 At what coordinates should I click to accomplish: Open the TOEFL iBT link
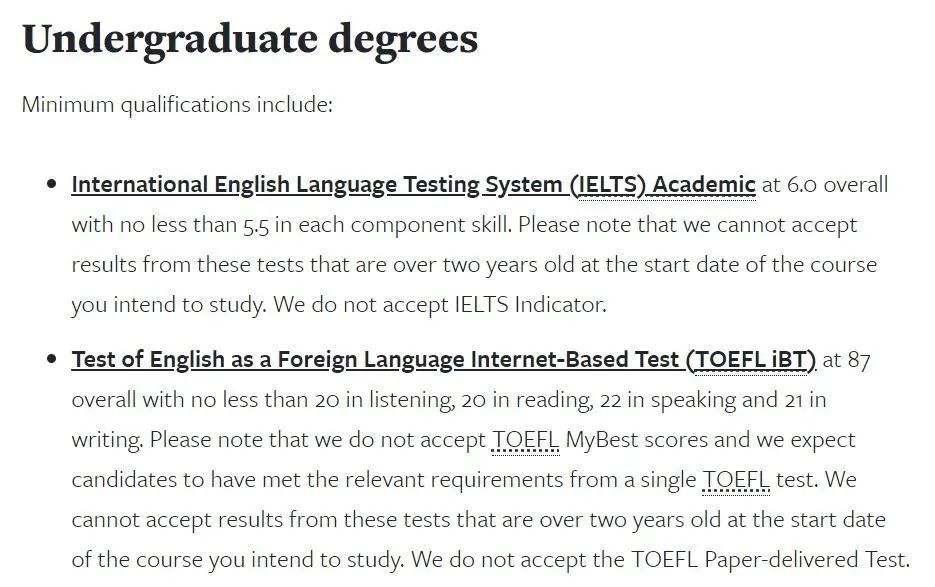pyautogui.click(x=443, y=360)
